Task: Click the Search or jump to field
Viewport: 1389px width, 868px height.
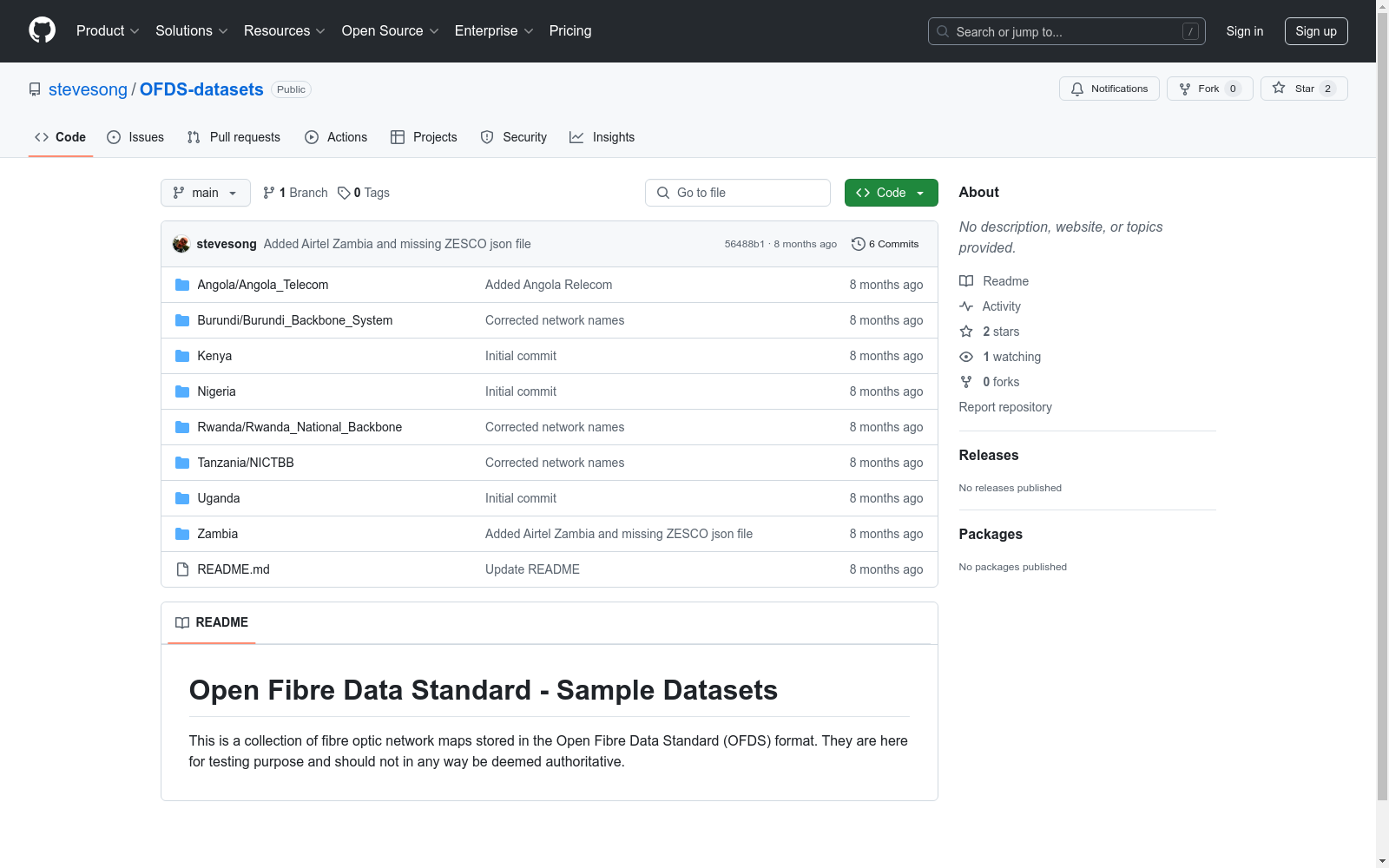Action: 1067,31
